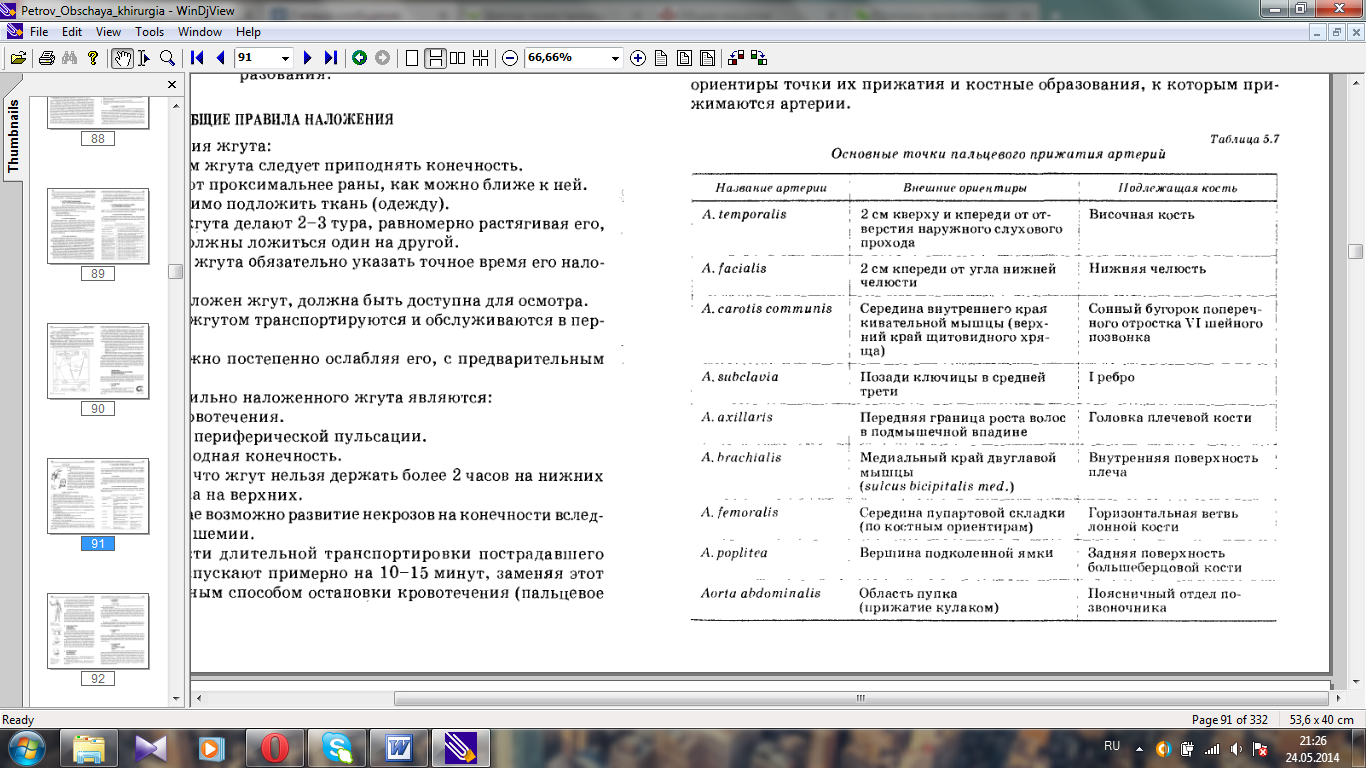Open the page number dropdown

[285, 58]
